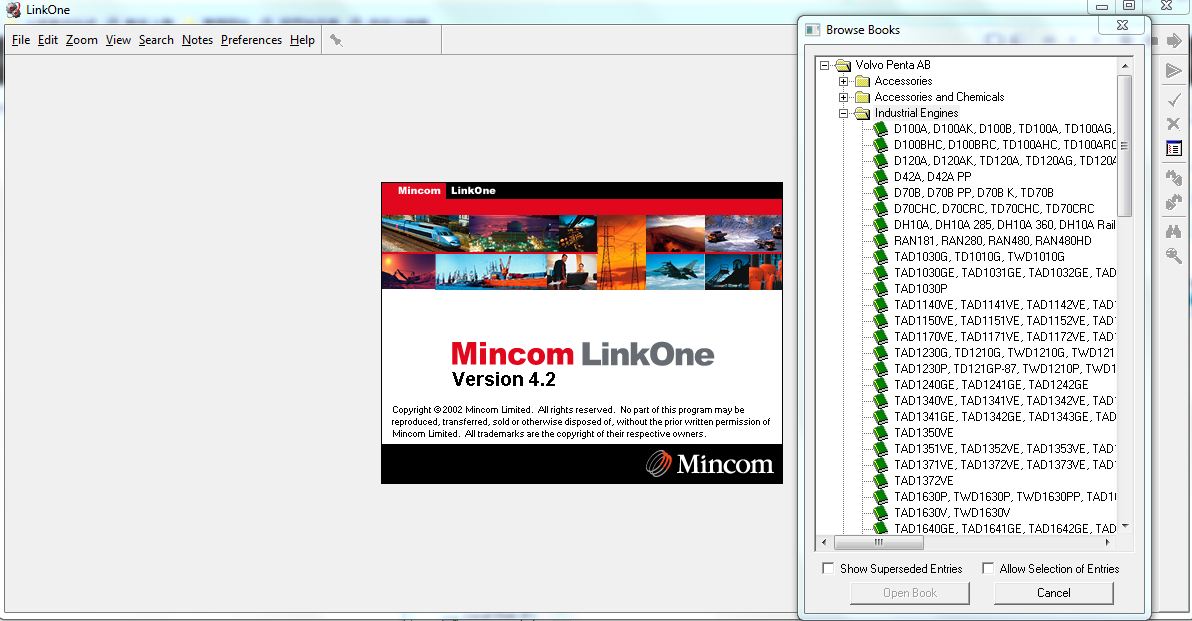Viewport: 1192px width, 621px height.
Task: Open the Zoom menu
Action: pyautogui.click(x=81, y=40)
